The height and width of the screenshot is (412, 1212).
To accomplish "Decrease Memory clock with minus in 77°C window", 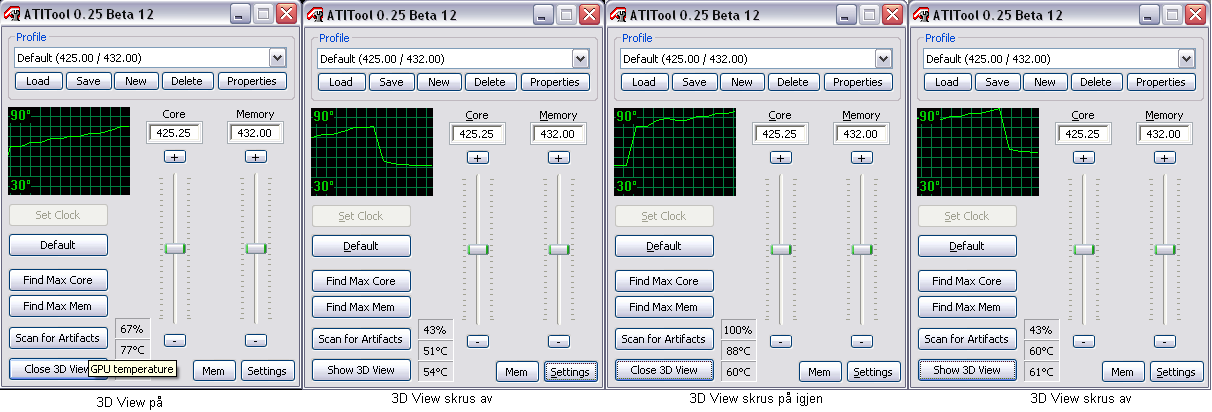I will [x=255, y=341].
